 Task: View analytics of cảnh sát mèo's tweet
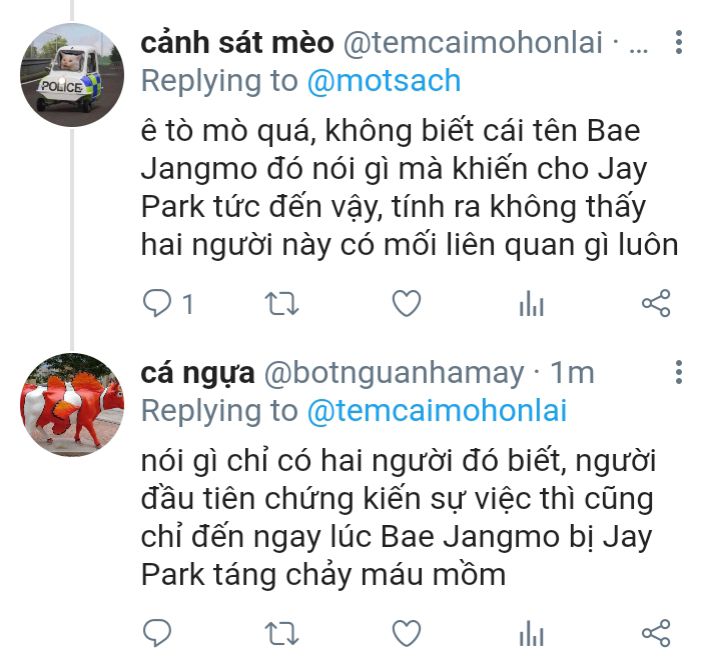click(x=531, y=304)
